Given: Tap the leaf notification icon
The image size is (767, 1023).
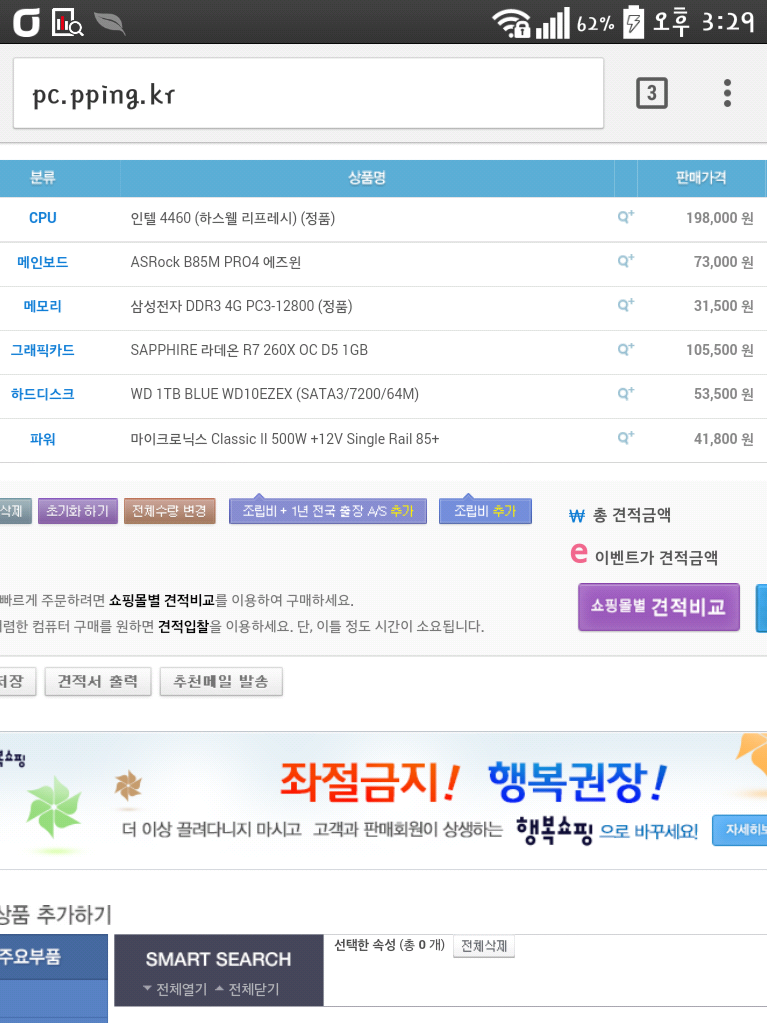Looking at the screenshot, I should click(x=109, y=23).
